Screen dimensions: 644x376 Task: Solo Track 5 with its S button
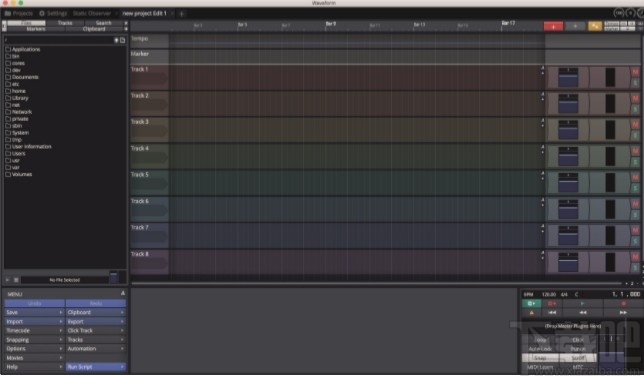click(635, 188)
